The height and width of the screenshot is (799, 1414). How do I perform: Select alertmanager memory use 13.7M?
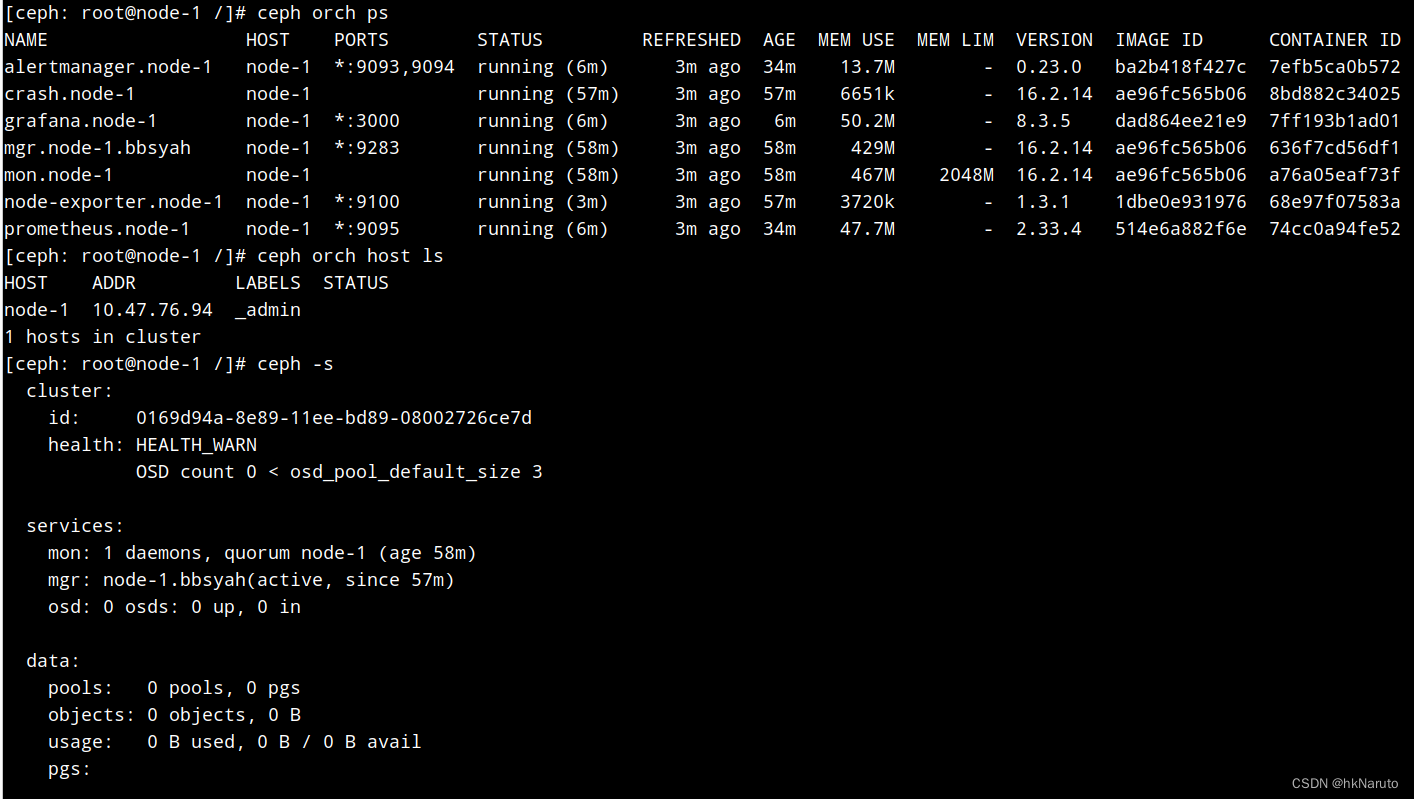click(867, 67)
